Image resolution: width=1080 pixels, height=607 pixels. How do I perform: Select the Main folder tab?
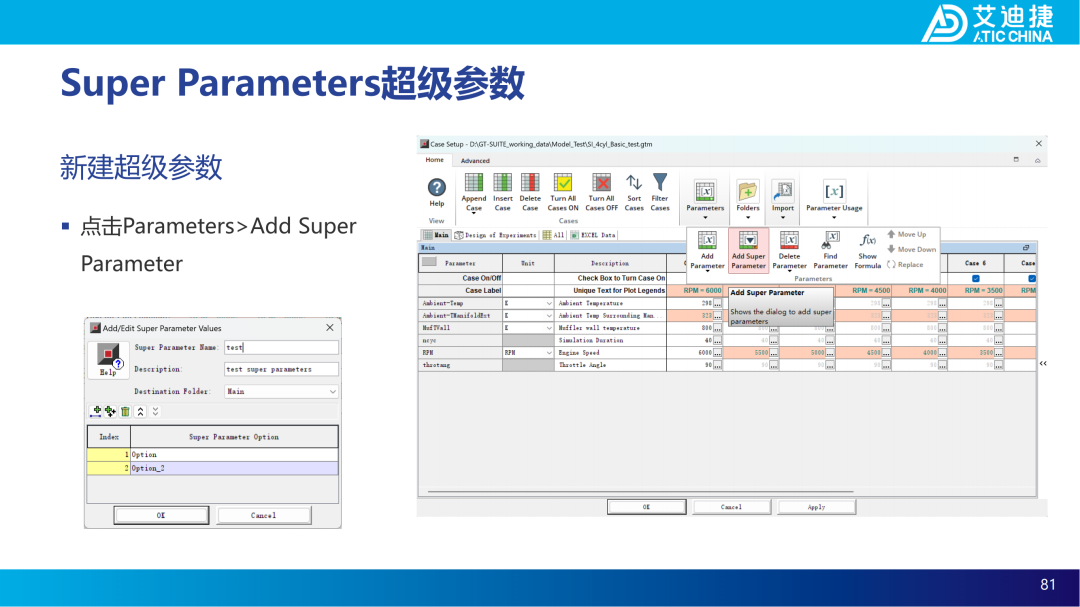point(436,235)
